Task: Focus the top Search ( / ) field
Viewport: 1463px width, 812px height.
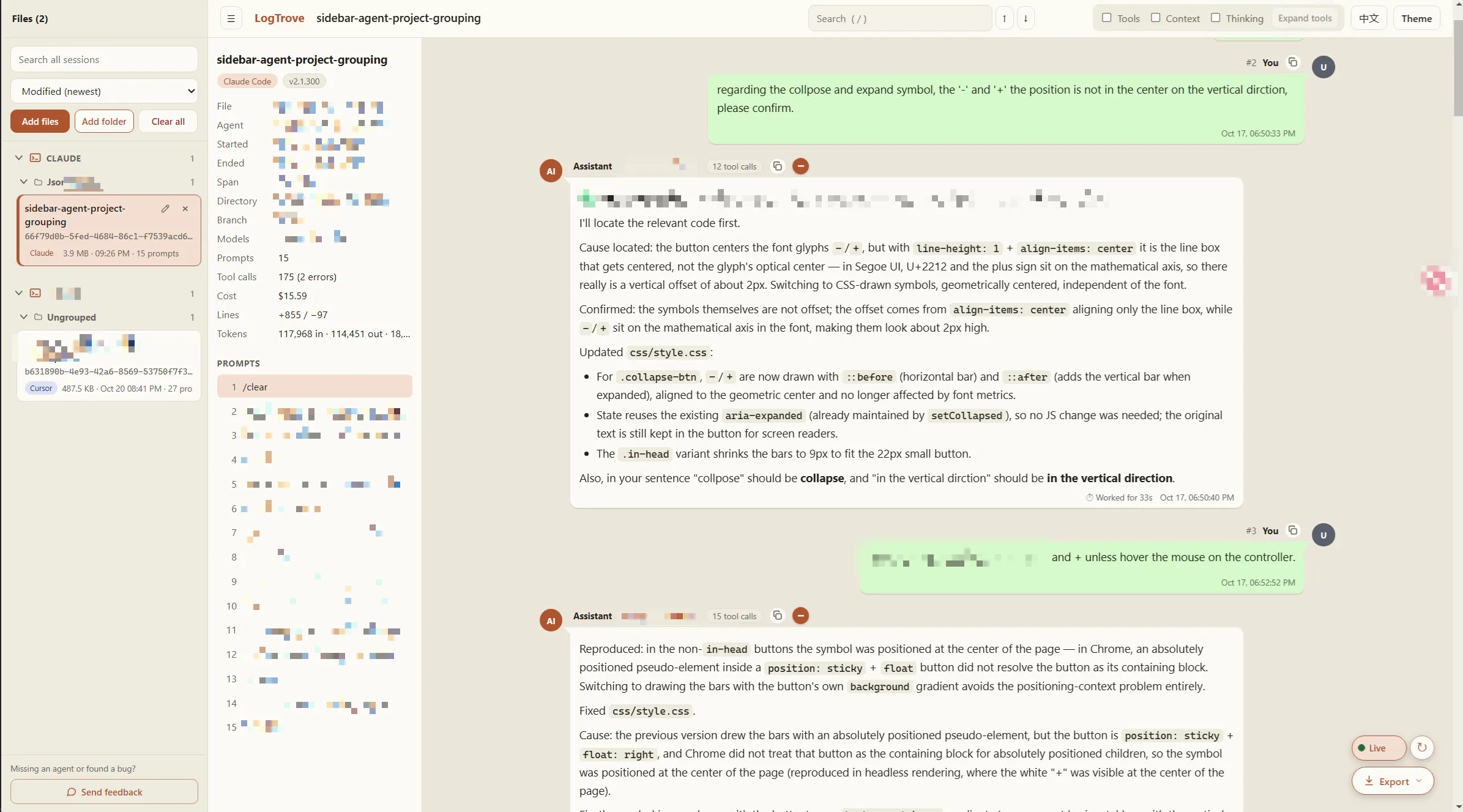Action: 899,18
